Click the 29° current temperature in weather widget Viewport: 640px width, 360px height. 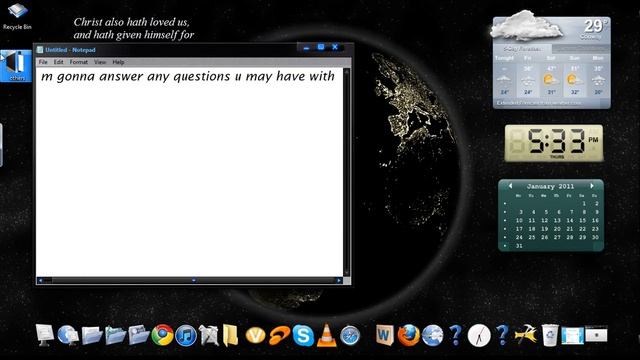click(594, 26)
